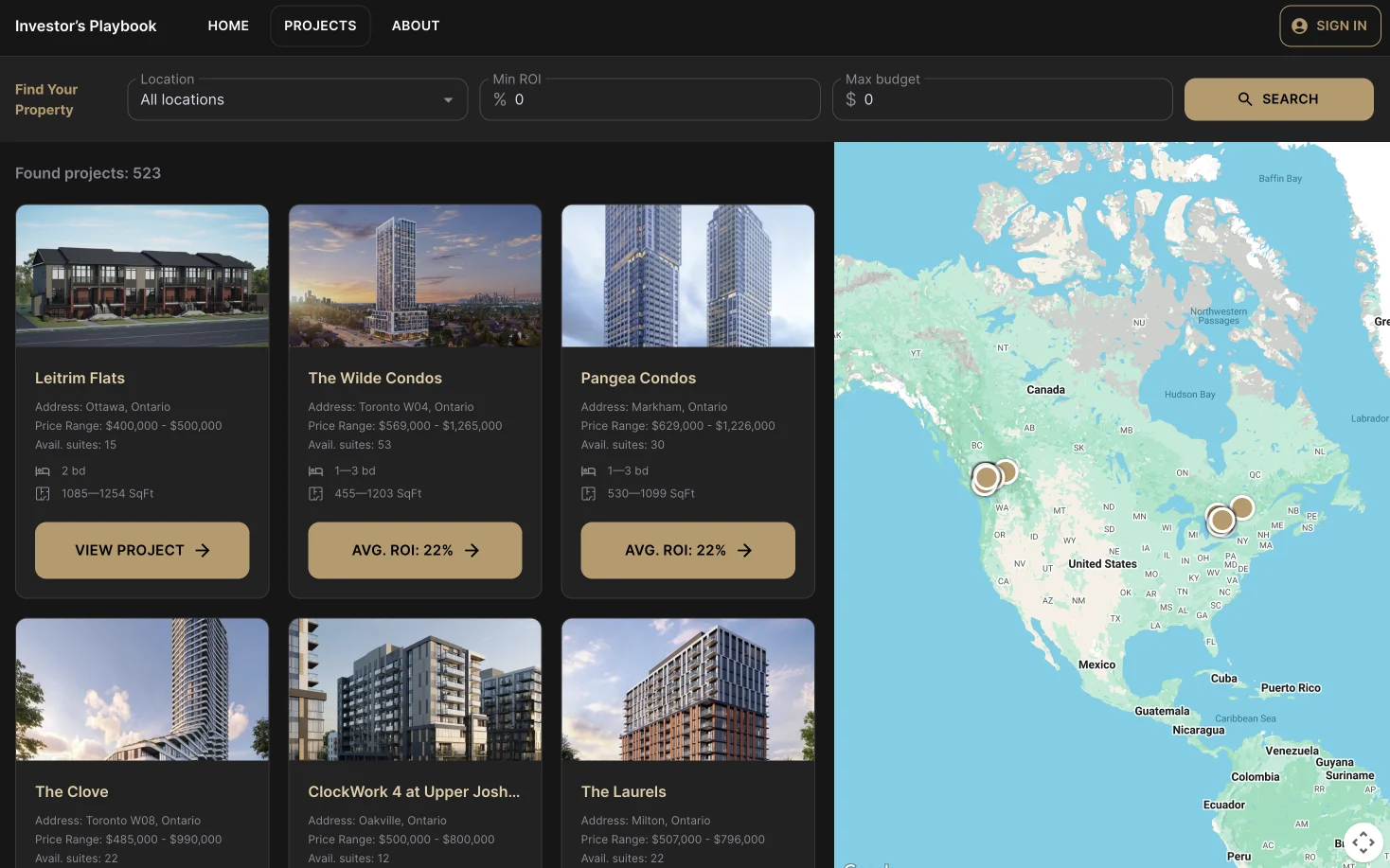Focus the Min ROI input field
The image size is (1390, 868).
650,99
